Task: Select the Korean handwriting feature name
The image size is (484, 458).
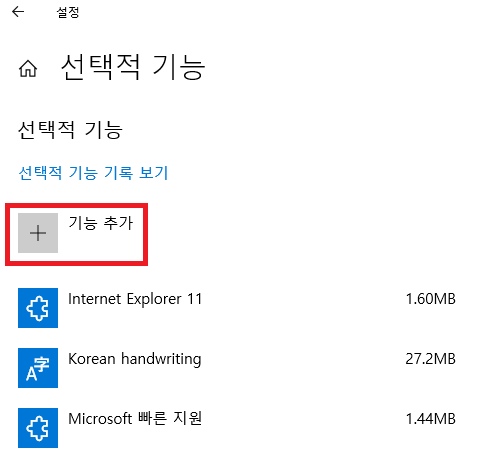Action: 135,359
